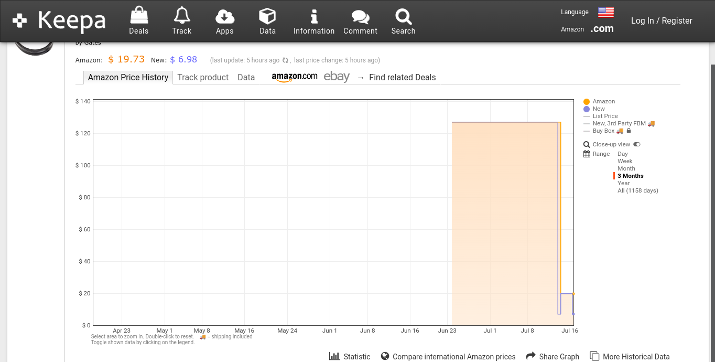Viewport: 715px width, 362px height.
Task: Open the Information icon
Action: click(314, 16)
